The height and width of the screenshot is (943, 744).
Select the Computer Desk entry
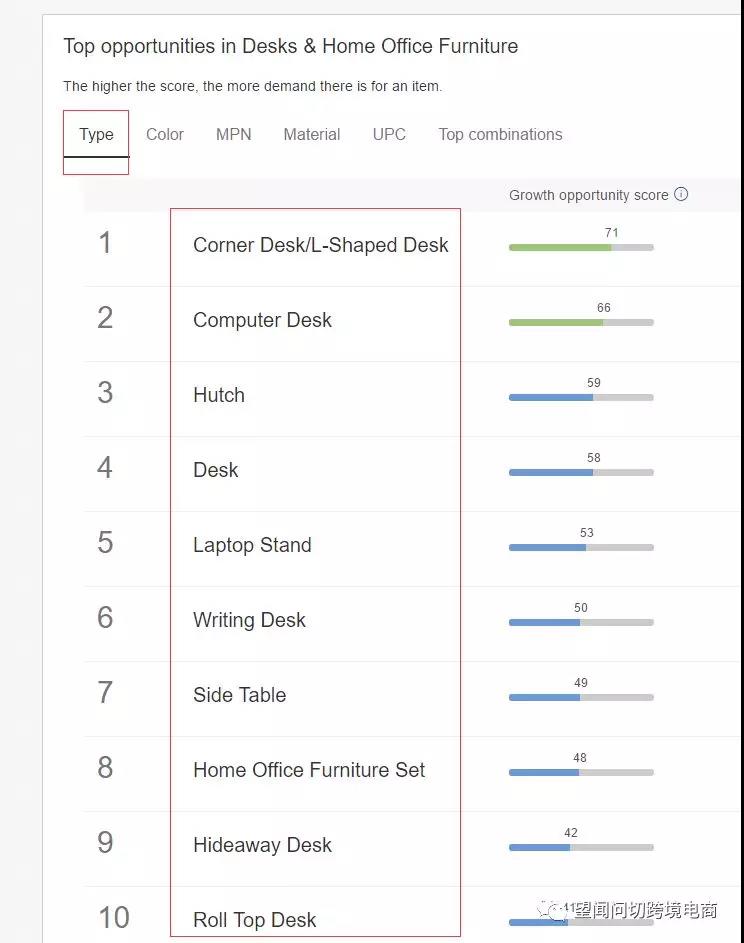point(262,321)
